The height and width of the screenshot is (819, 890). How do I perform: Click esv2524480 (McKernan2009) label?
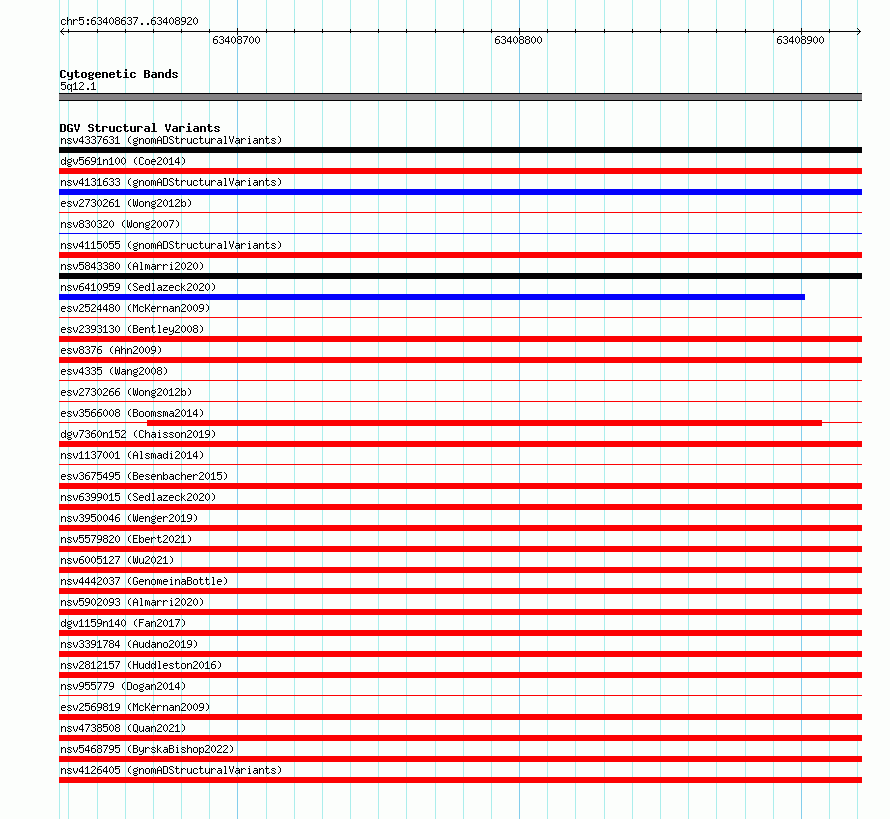point(135,308)
